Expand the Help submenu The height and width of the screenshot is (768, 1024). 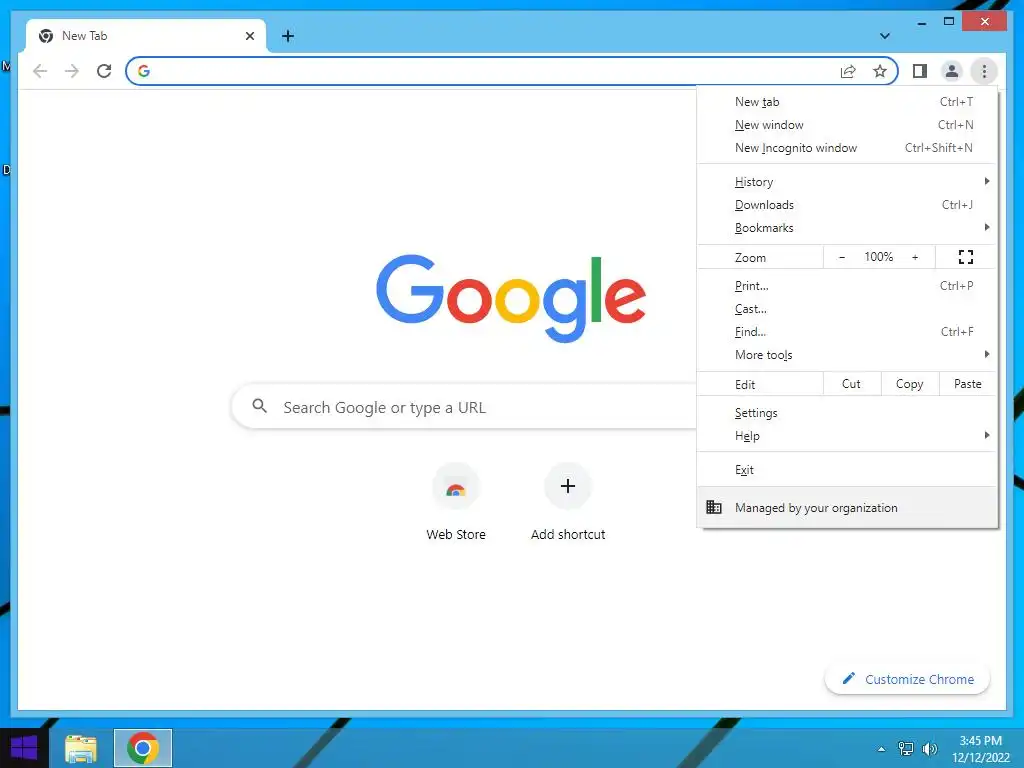point(847,436)
